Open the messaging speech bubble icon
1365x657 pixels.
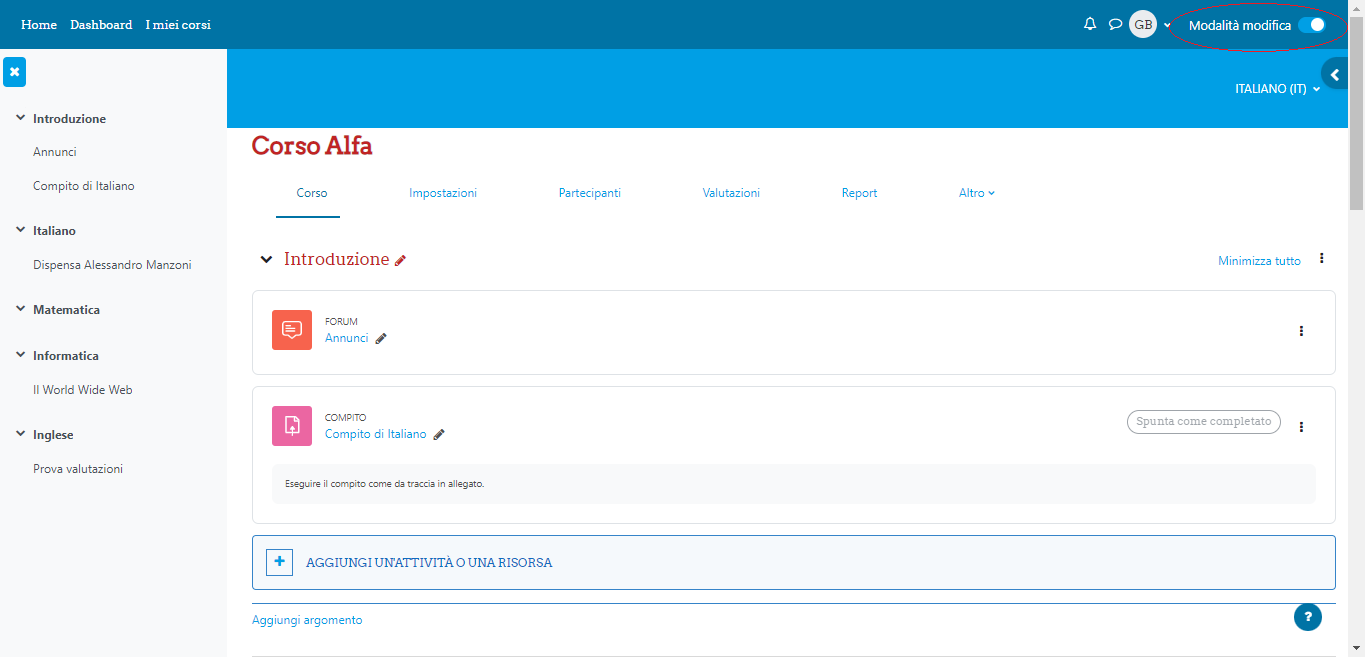1115,24
